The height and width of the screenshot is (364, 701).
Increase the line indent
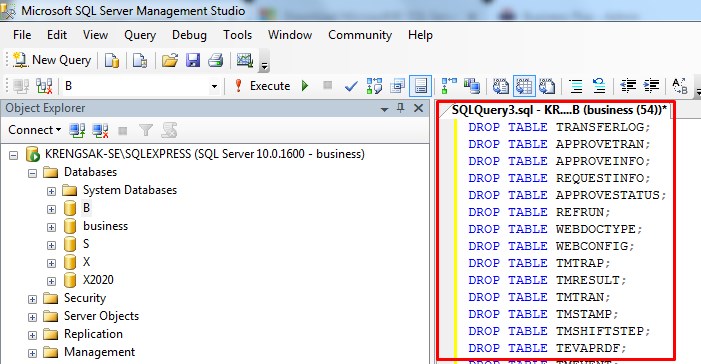coord(651,86)
